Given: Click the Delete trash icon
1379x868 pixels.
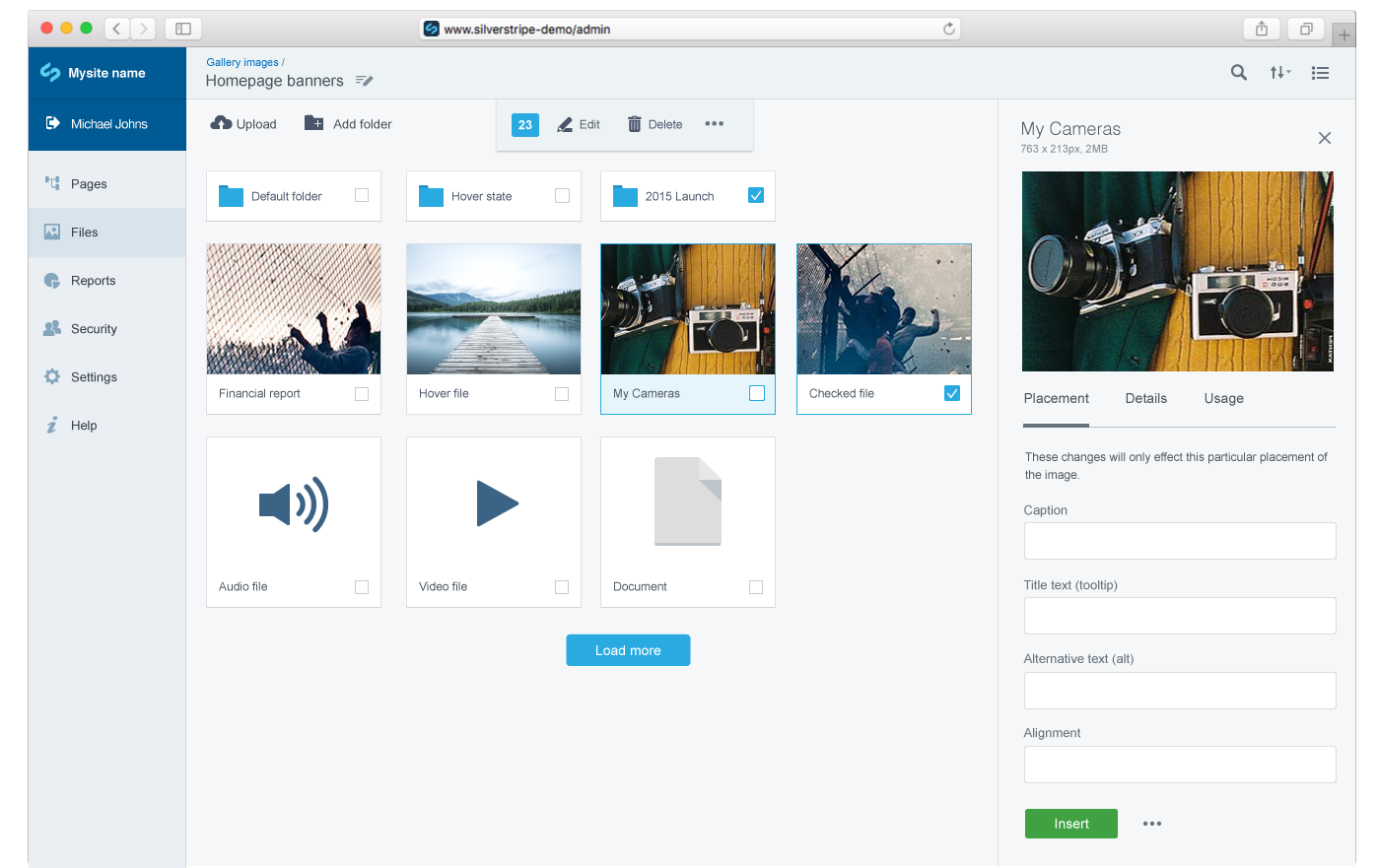Looking at the screenshot, I should (x=635, y=124).
